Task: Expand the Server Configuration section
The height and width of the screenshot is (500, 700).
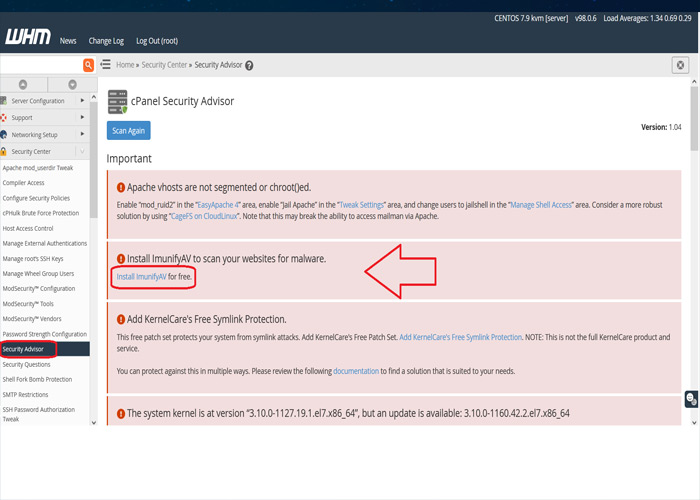Action: [82, 101]
